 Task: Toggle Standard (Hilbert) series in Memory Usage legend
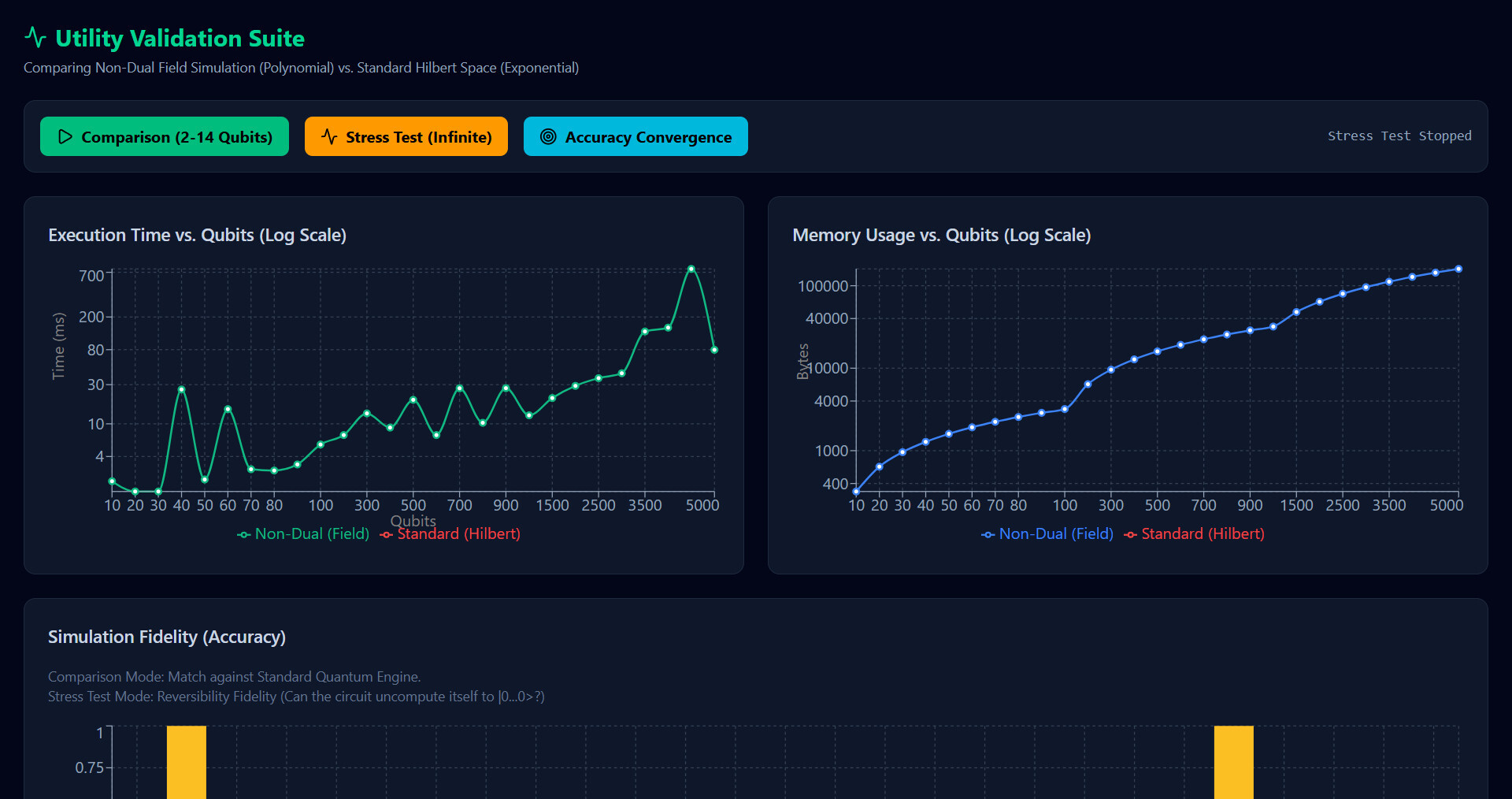(1195, 534)
